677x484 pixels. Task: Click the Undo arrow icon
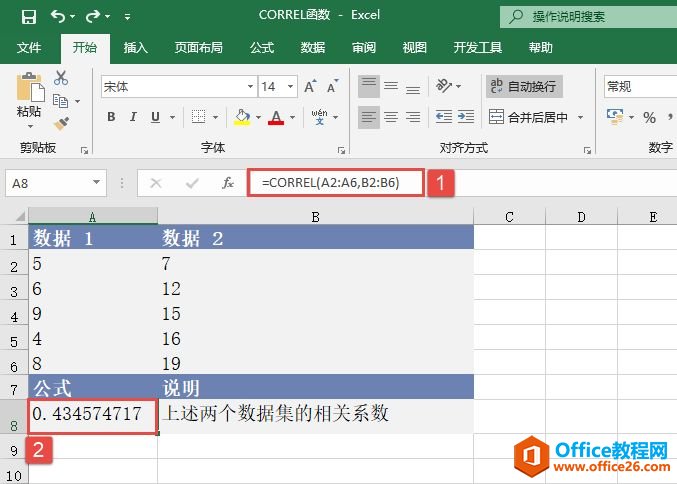coord(58,16)
